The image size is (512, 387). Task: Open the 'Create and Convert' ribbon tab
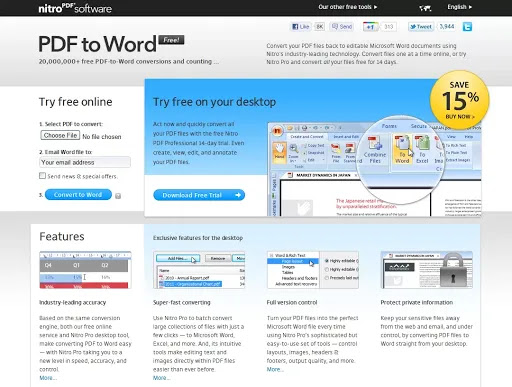tap(307, 137)
